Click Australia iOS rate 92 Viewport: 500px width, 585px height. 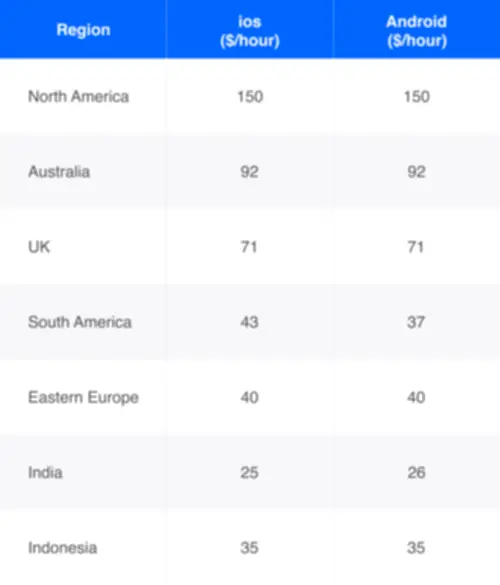point(249,172)
